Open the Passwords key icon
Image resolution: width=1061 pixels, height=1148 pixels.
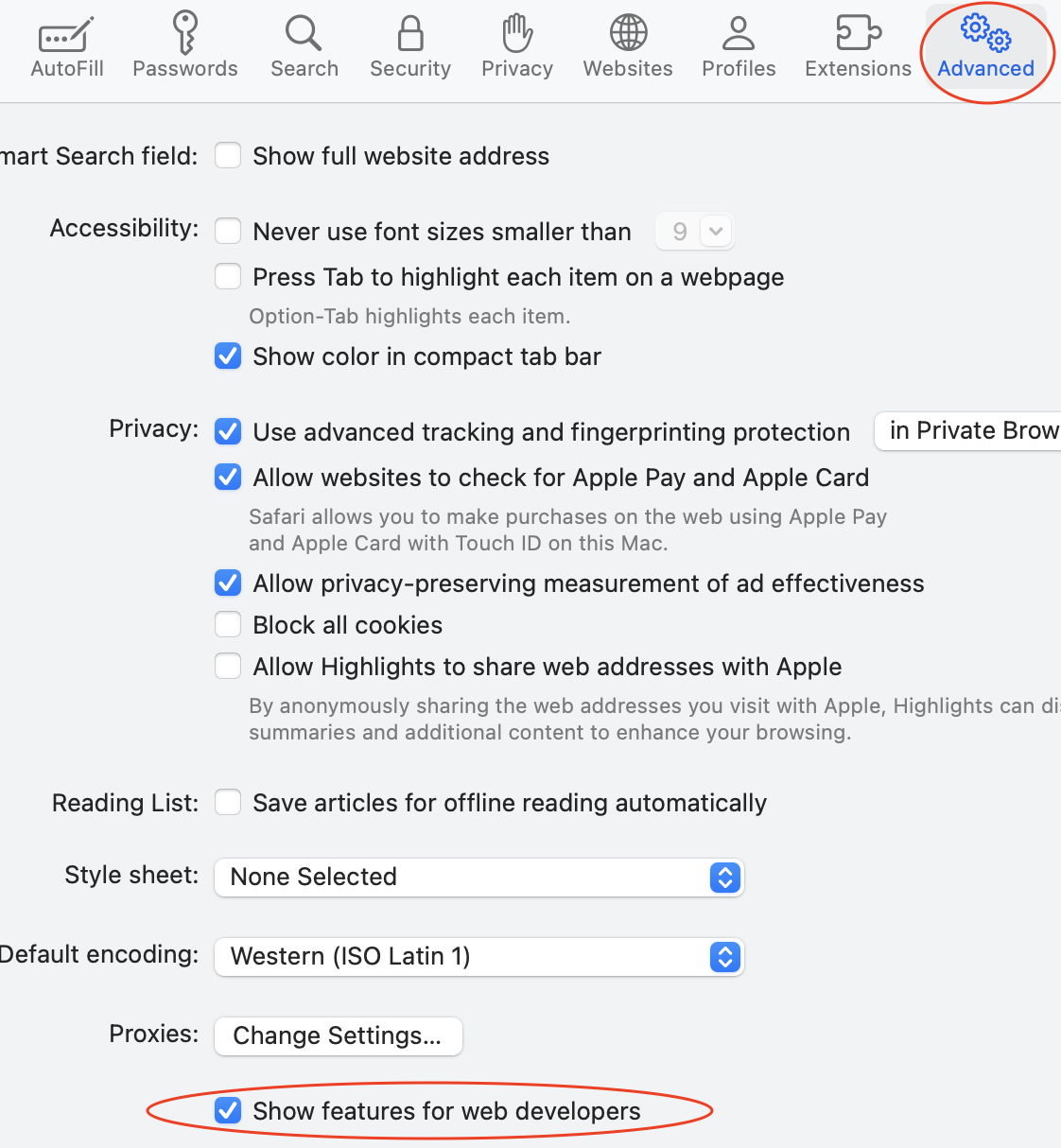click(x=185, y=33)
